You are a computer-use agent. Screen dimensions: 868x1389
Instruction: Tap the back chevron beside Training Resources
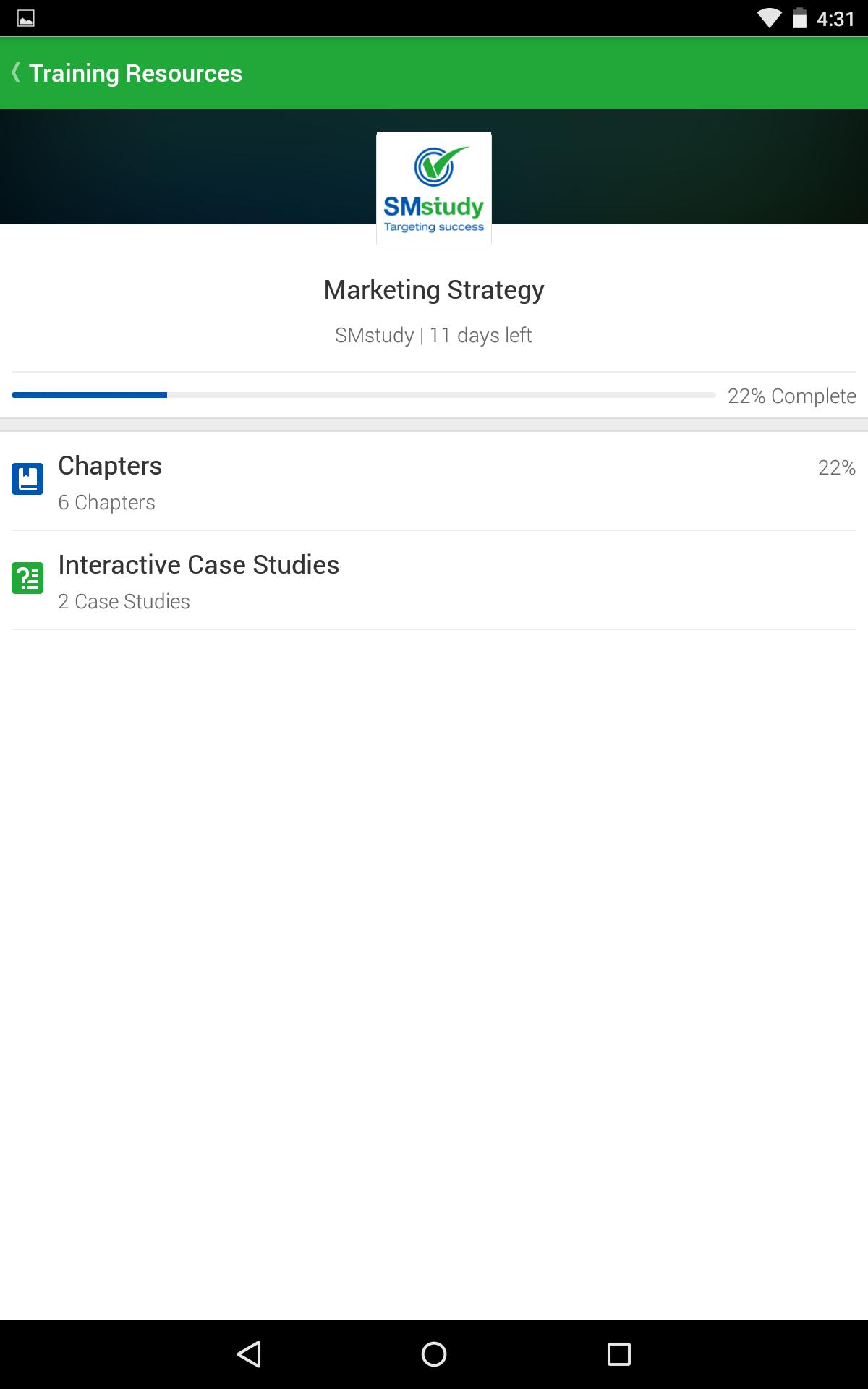[x=16, y=73]
